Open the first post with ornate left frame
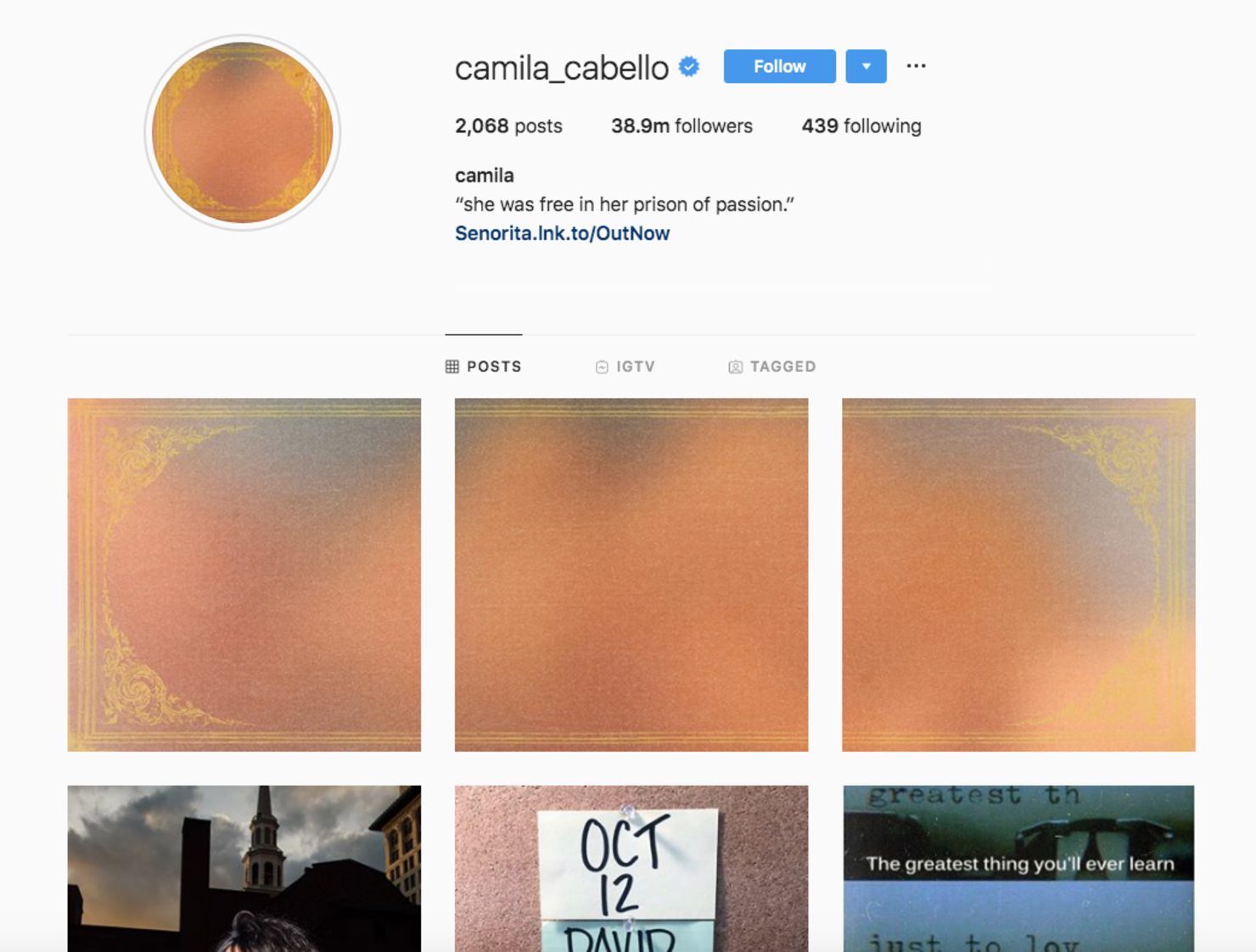This screenshot has height=952, width=1256. 244,574
